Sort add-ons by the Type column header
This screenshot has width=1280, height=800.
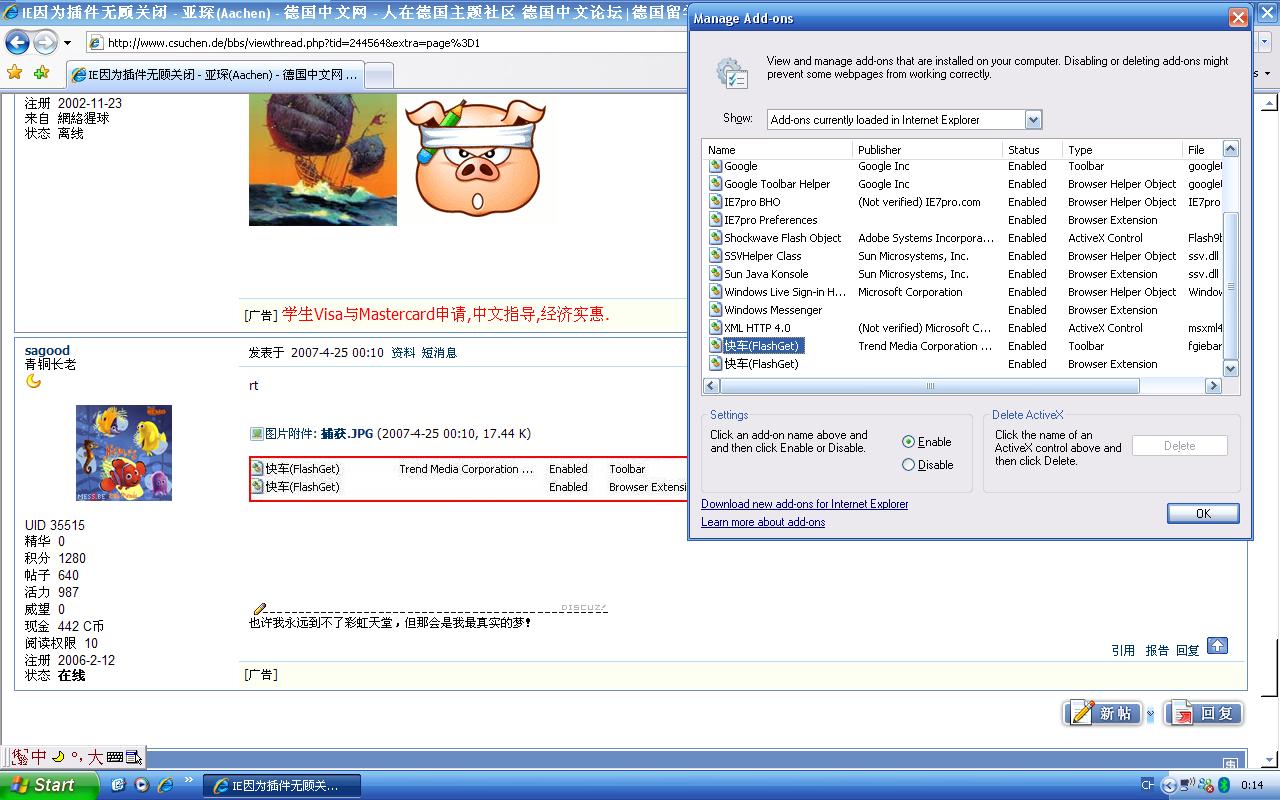(x=1122, y=149)
